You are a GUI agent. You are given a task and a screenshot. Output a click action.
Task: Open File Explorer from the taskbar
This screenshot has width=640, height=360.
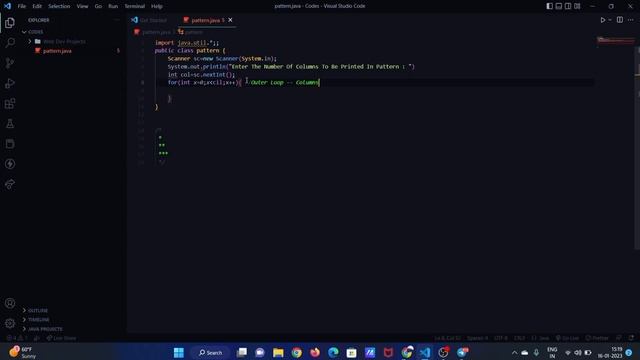point(278,352)
